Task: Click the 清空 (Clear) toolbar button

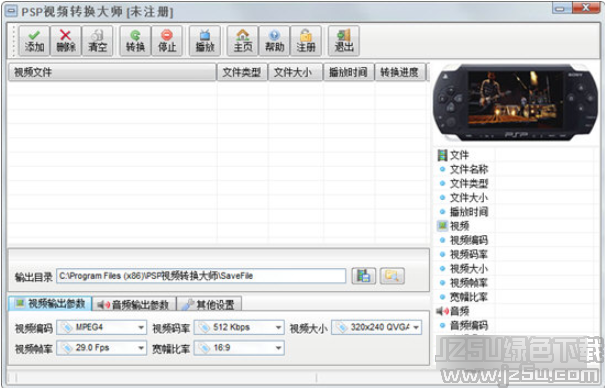Action: click(98, 41)
